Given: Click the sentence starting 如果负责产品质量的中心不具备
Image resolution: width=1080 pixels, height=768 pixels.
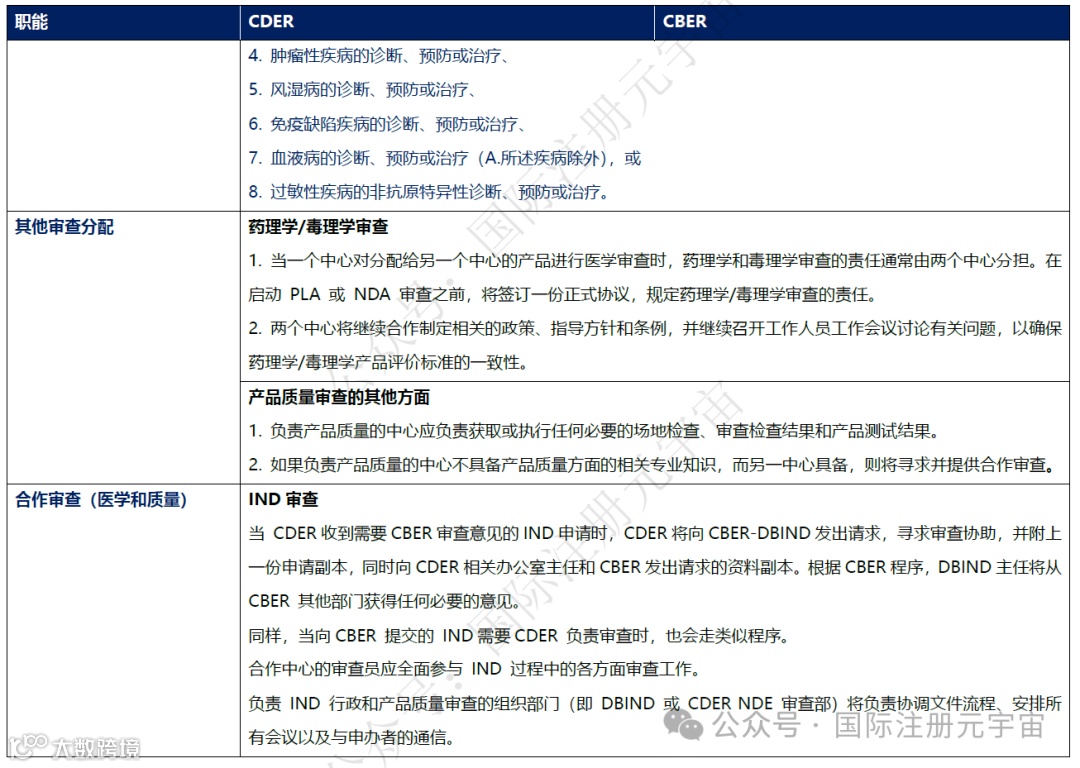Looking at the screenshot, I should tap(652, 465).
